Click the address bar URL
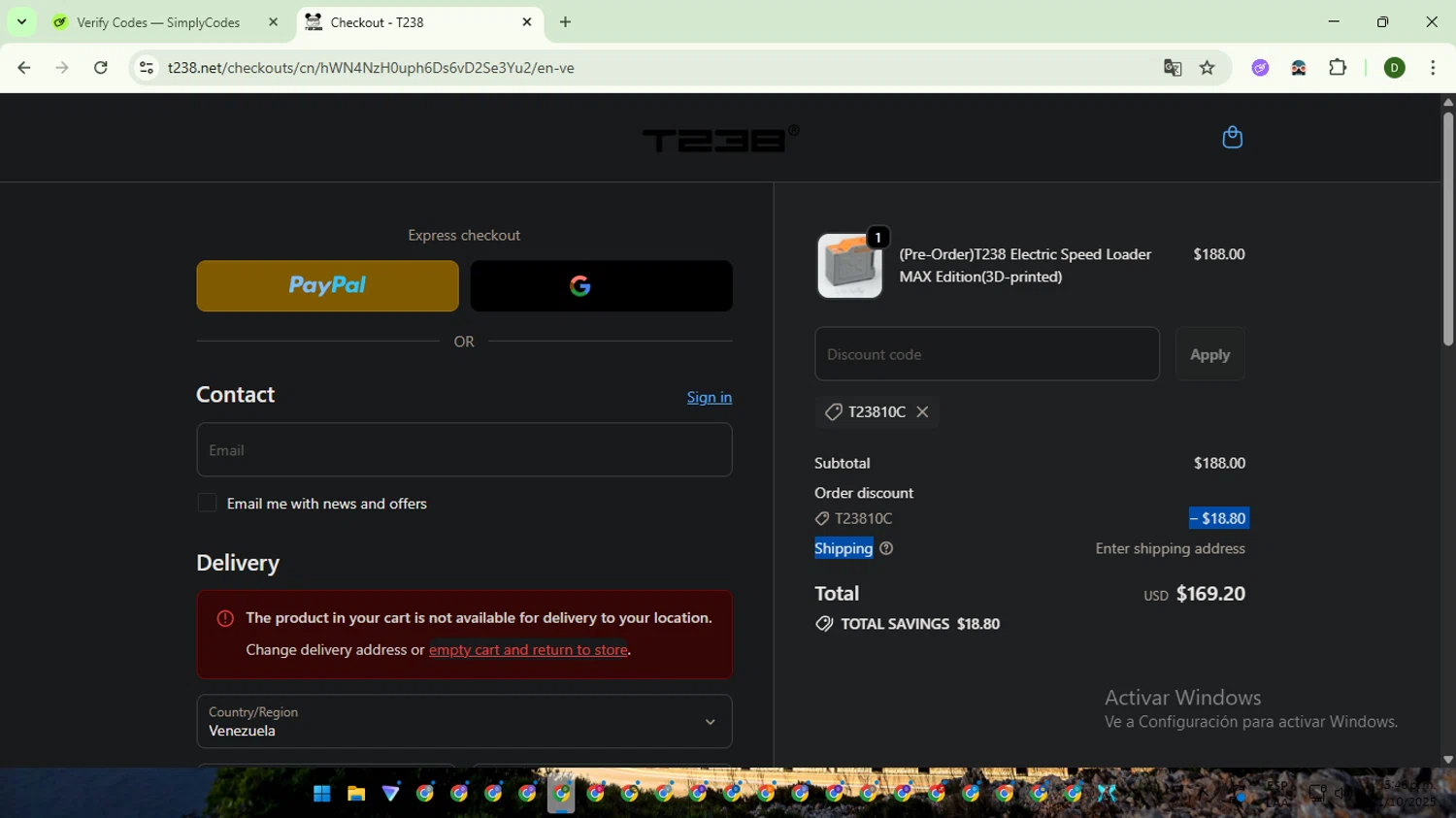Screen dimensions: 1456x818 [x=371, y=68]
